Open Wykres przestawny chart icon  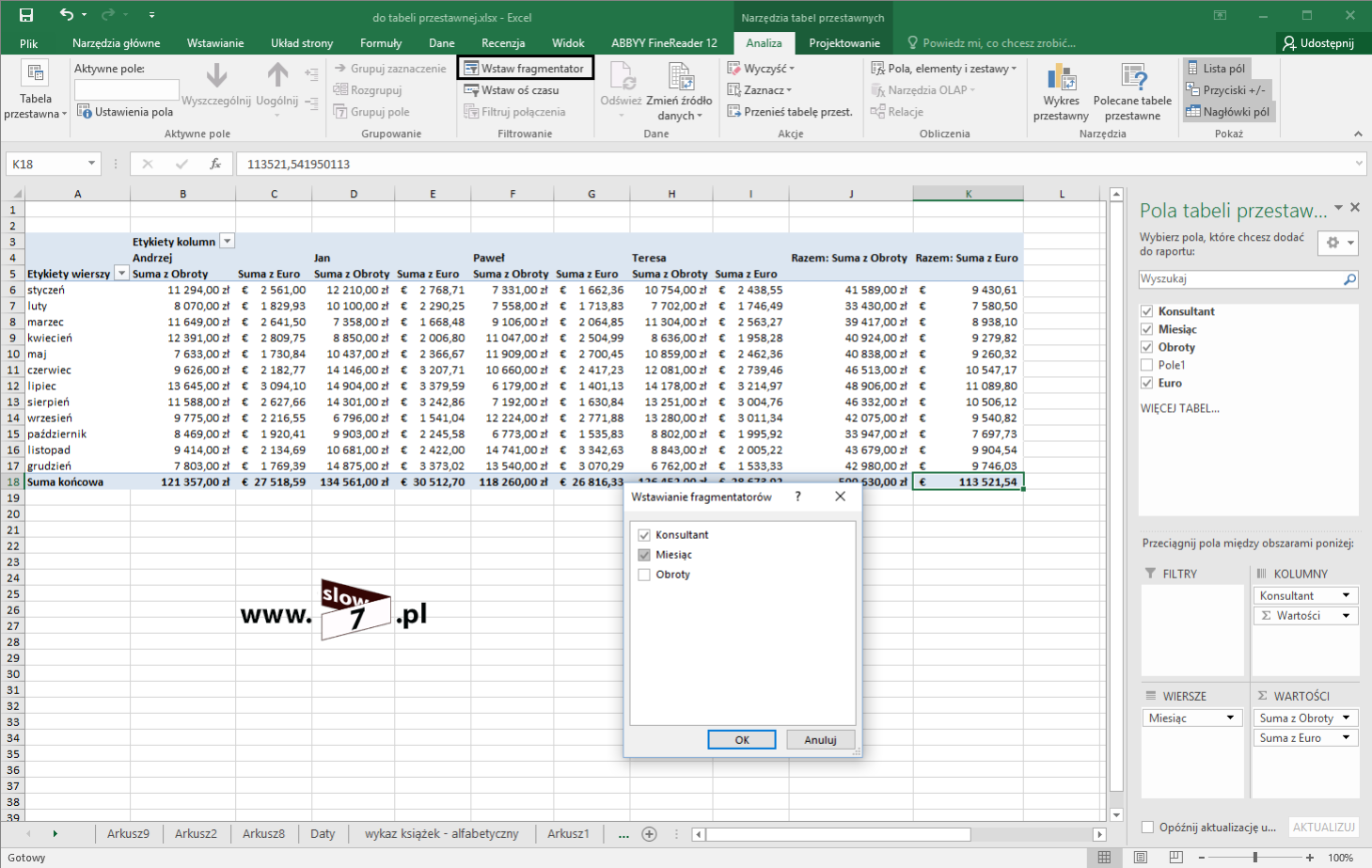1061,78
